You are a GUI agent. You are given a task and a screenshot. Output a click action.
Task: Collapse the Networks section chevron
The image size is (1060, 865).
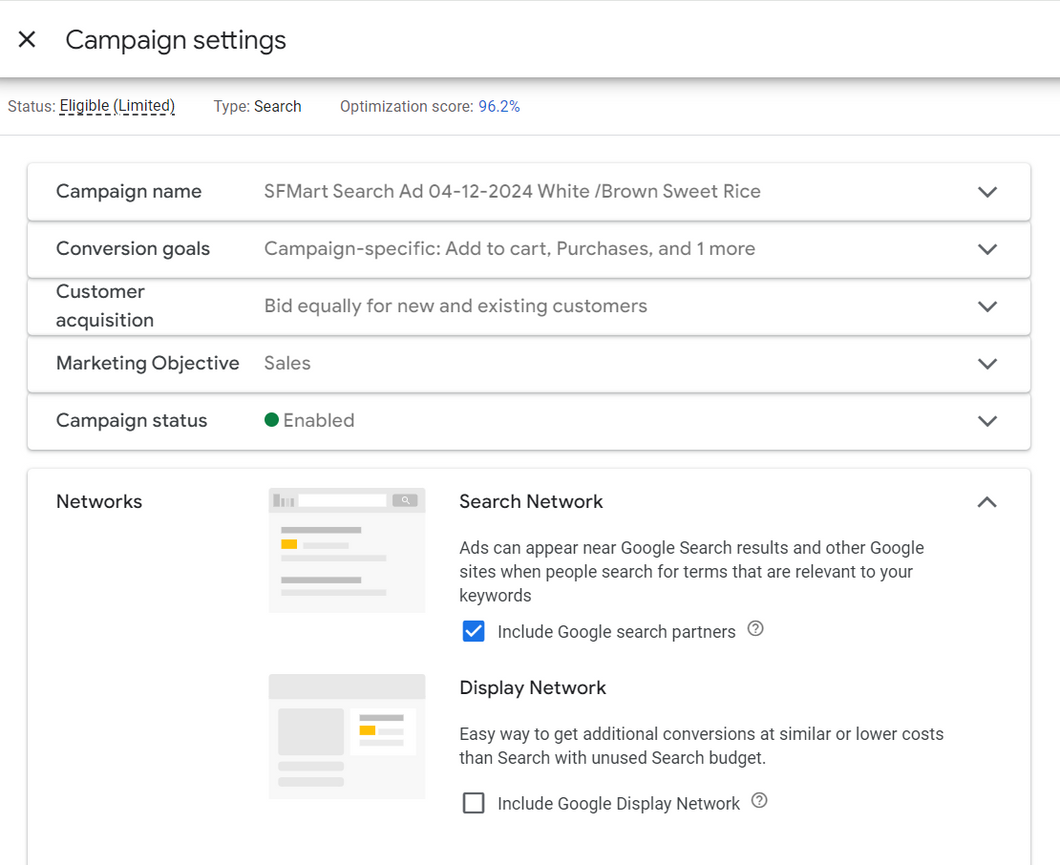tap(987, 502)
